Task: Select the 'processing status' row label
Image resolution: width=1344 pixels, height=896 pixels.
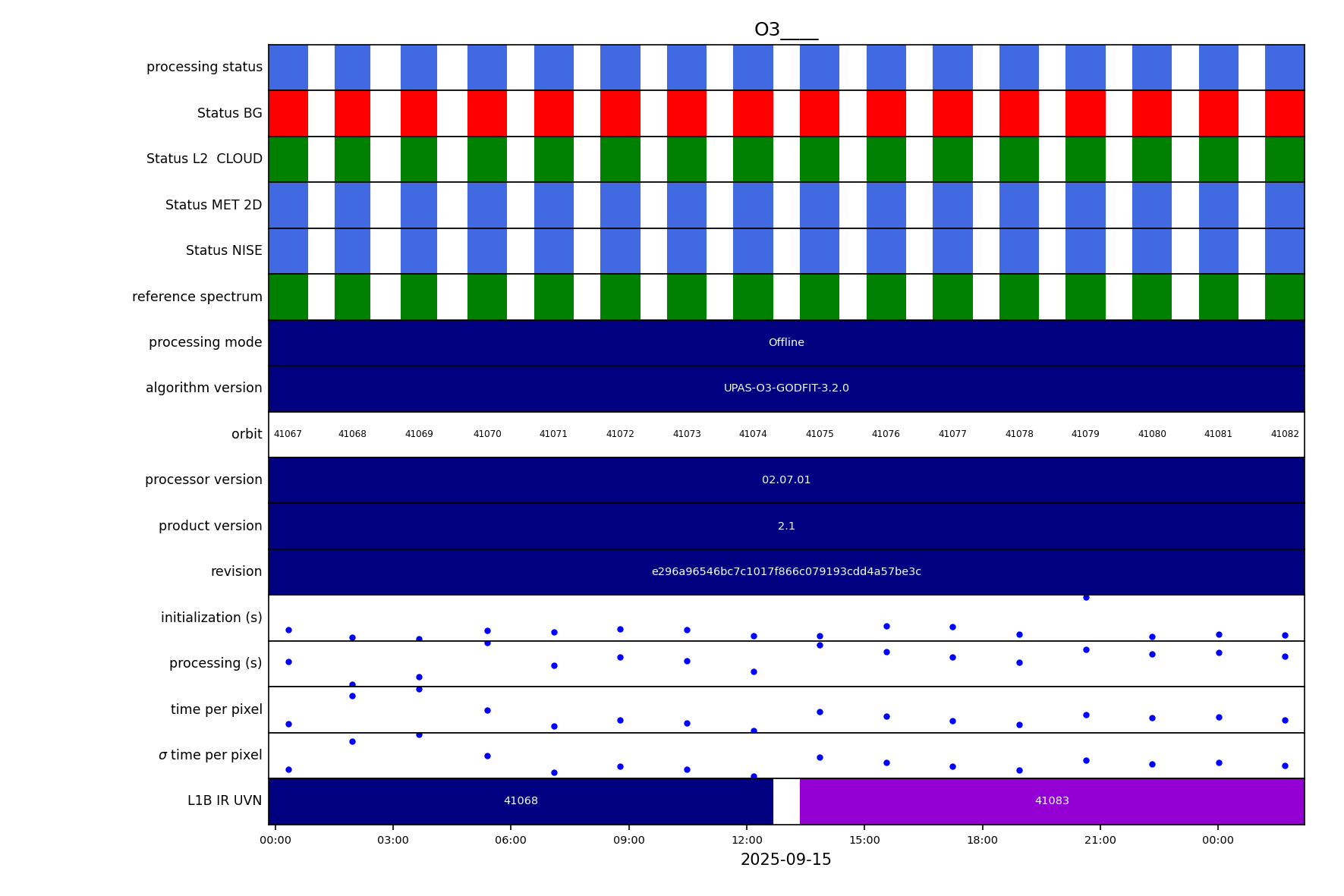Action: point(204,68)
